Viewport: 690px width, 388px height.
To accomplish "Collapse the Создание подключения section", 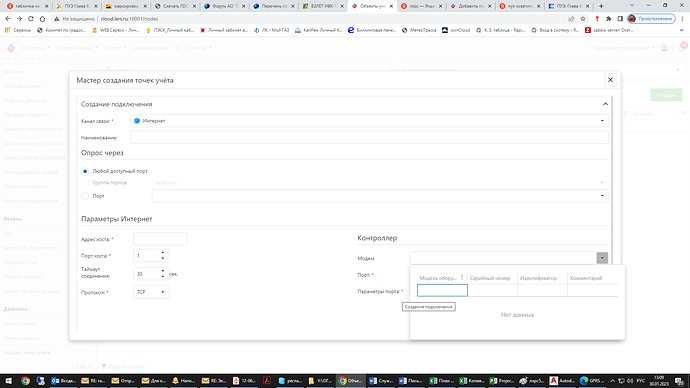I will pyautogui.click(x=605, y=104).
